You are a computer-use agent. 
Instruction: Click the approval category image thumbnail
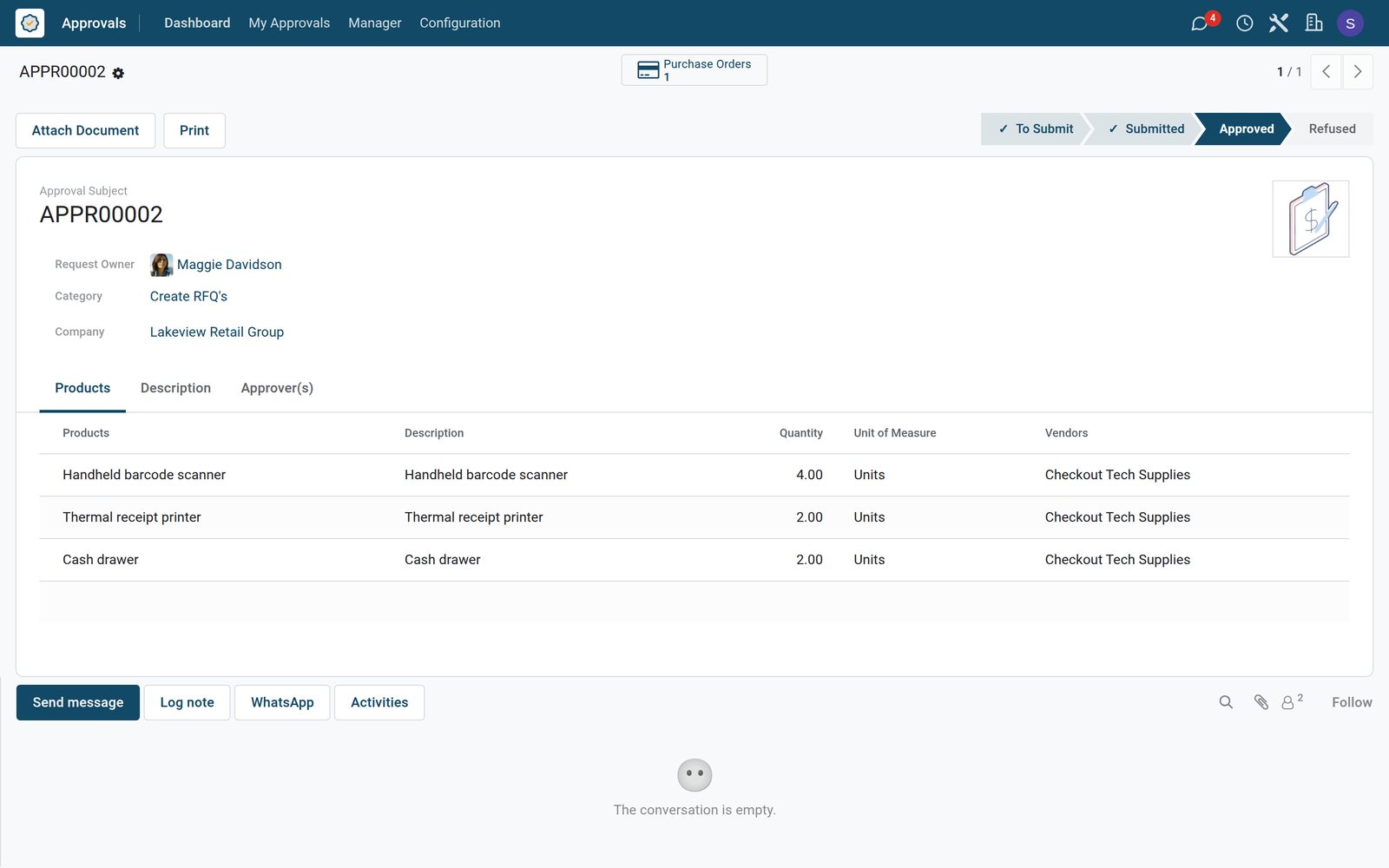tap(1311, 219)
